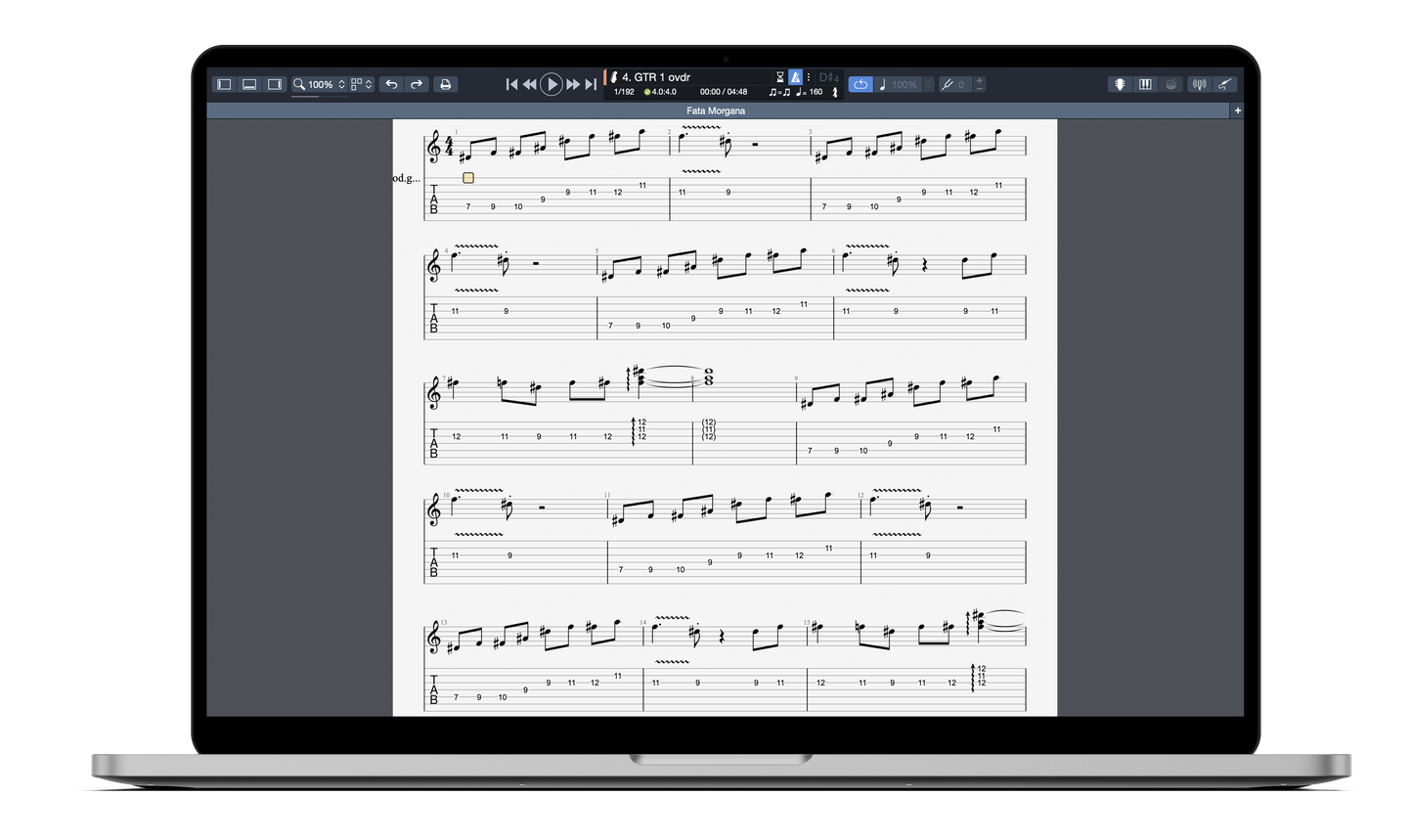
Task: Click the triplet feel eighth notes indicator
Action: click(779, 92)
